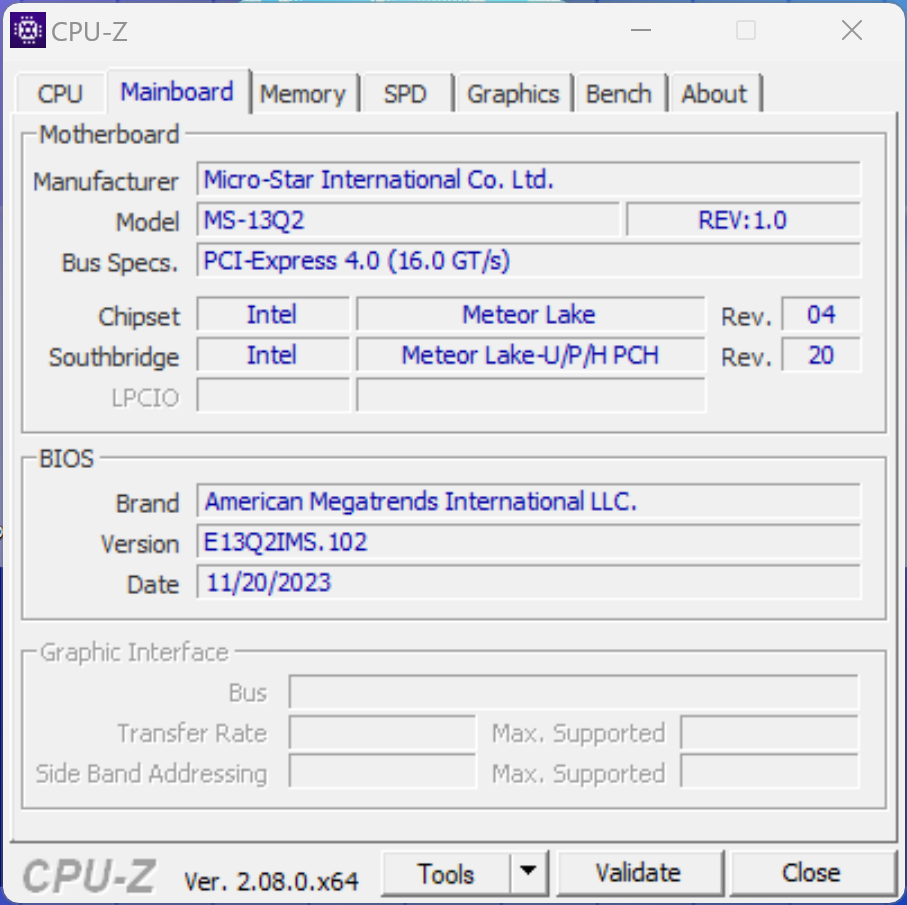The image size is (907, 905).
Task: Select the Manufacturer field Micro-Star International Co. Ltd.
Action: [x=528, y=179]
